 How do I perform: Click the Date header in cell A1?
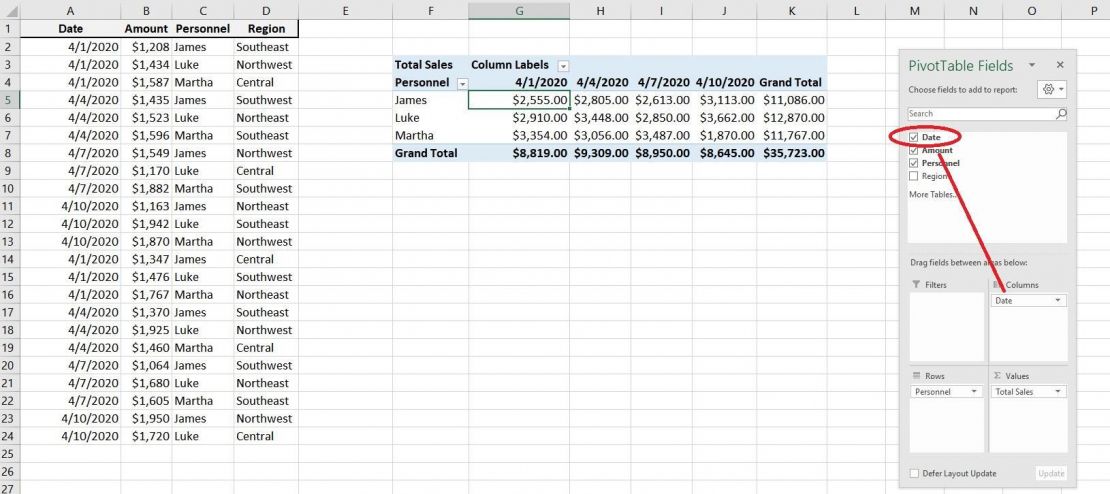[70, 29]
